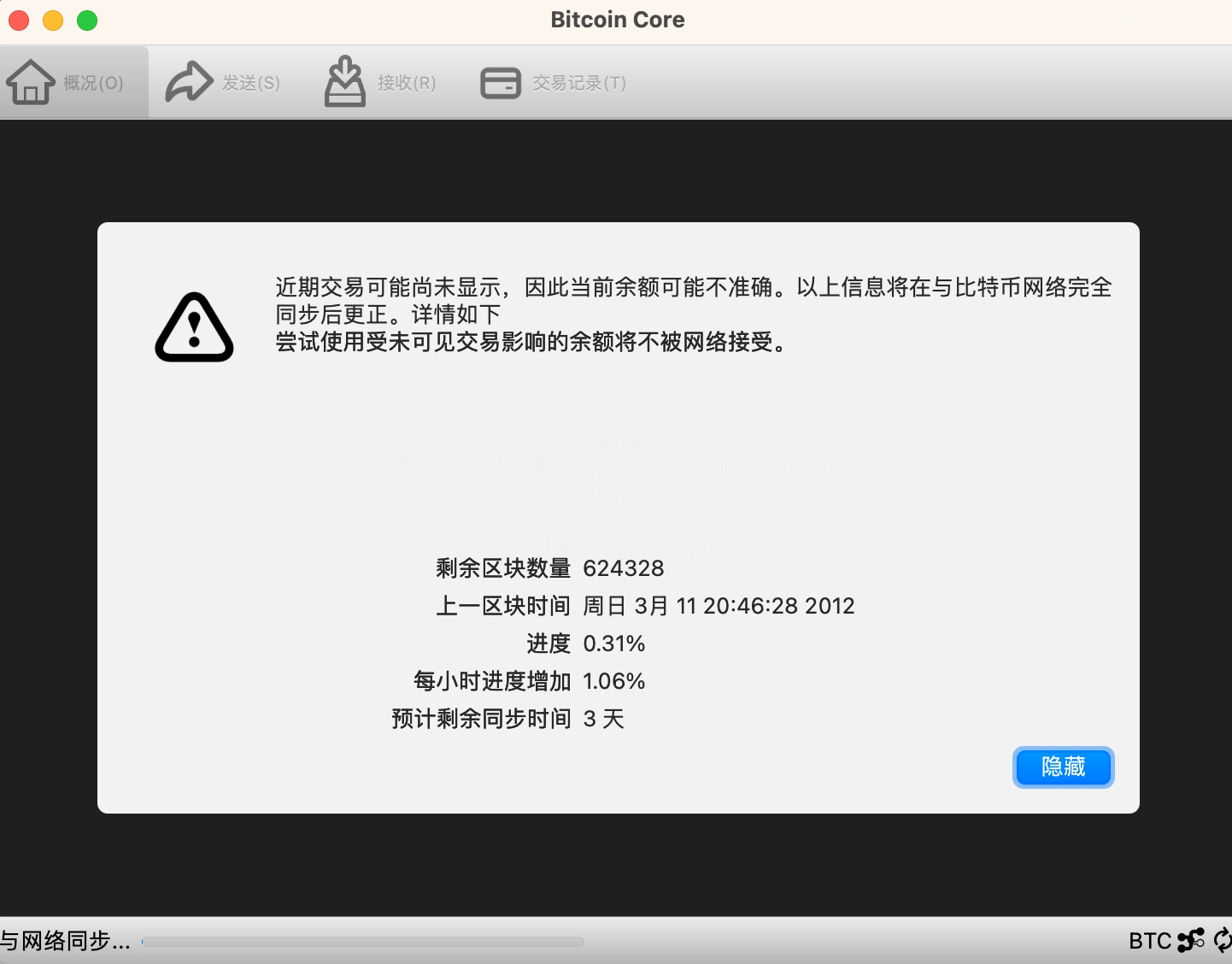Switch to the 发送(S) tab label
The height and width of the screenshot is (964, 1232).
251,83
